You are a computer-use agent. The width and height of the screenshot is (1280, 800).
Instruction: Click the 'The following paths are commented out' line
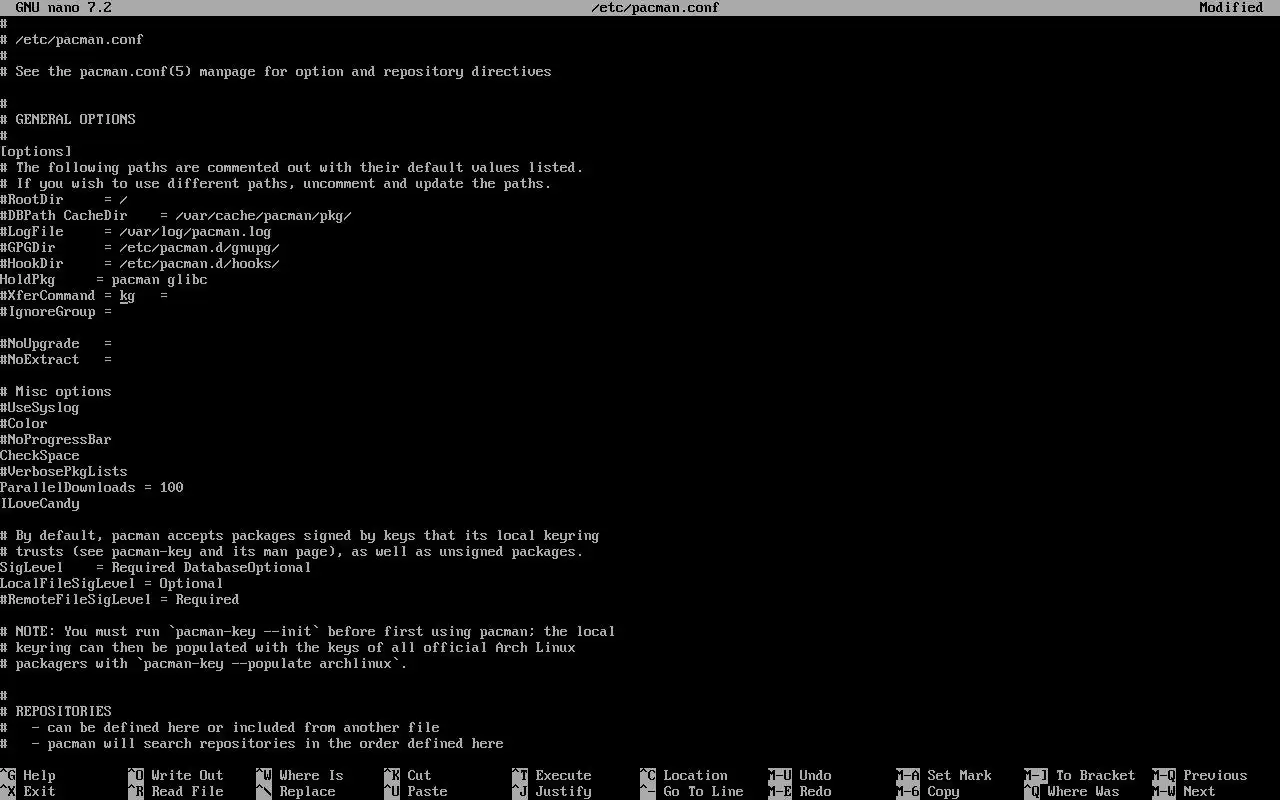(x=292, y=167)
